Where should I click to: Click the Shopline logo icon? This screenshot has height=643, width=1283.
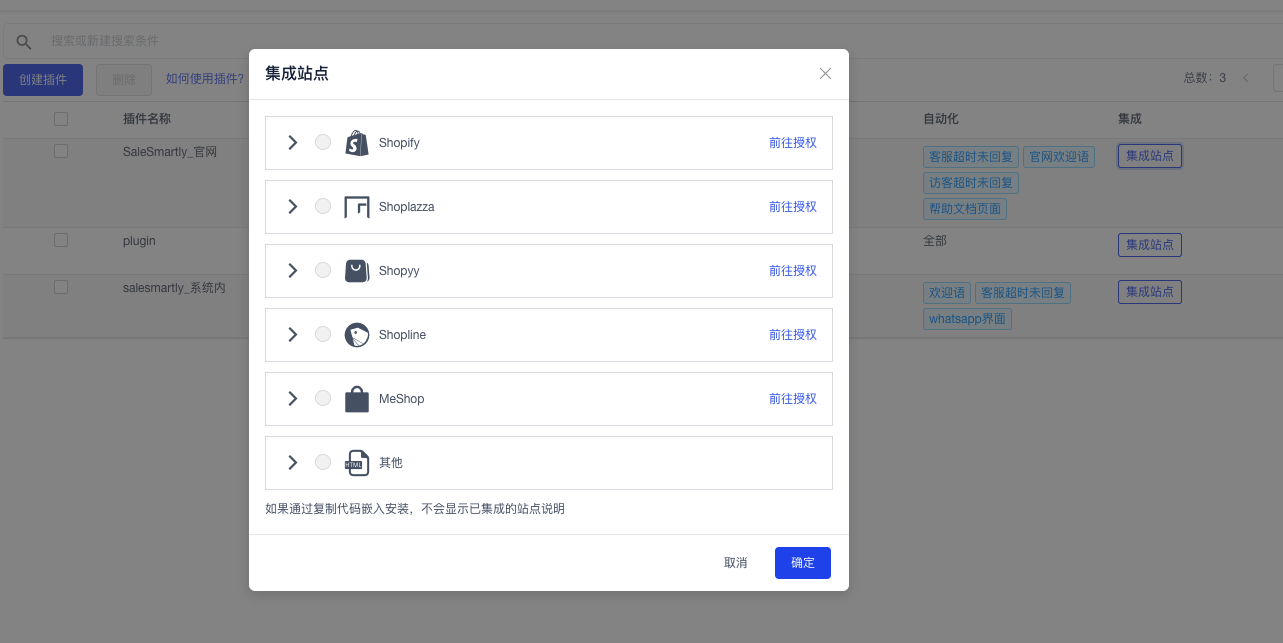pos(357,335)
